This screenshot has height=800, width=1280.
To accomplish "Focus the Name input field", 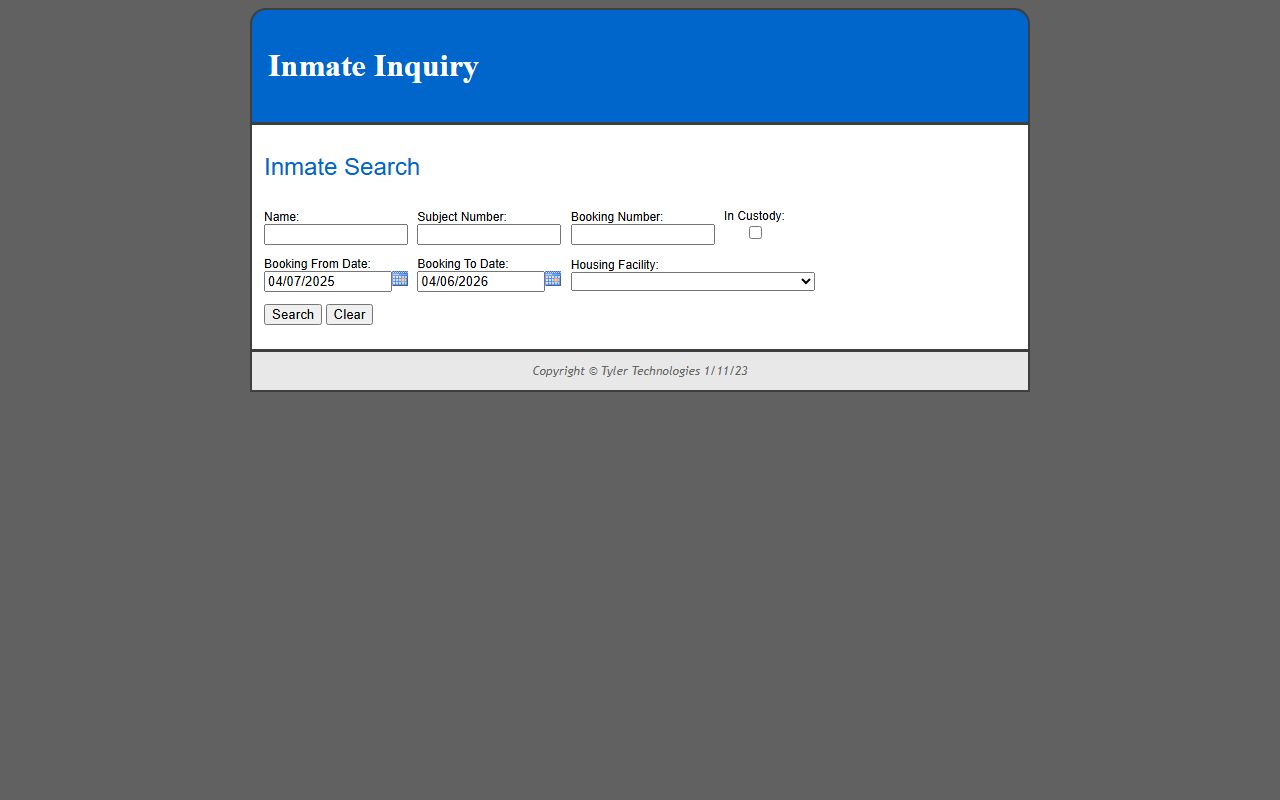I will pos(336,235).
